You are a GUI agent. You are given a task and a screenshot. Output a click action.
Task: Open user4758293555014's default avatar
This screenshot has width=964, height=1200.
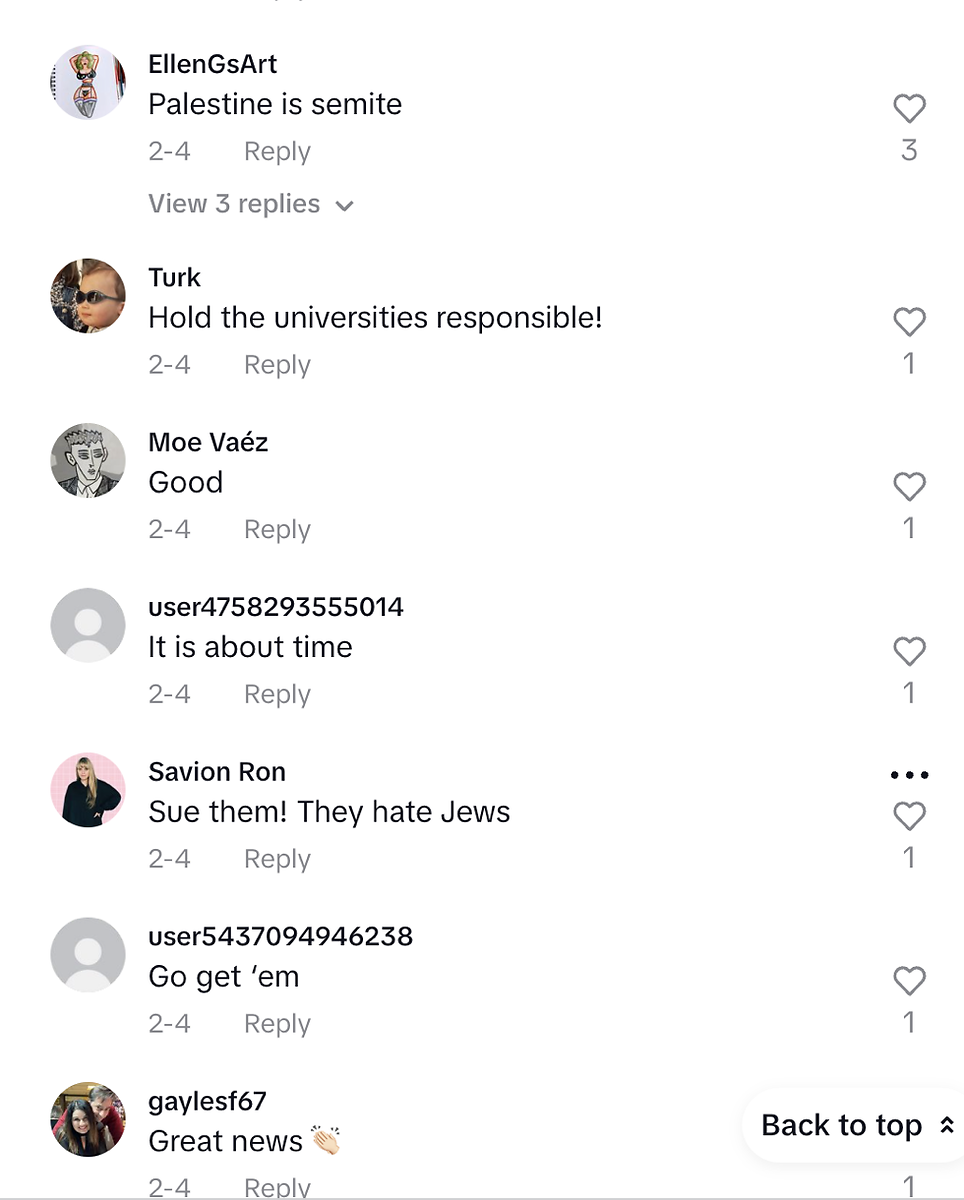88,625
